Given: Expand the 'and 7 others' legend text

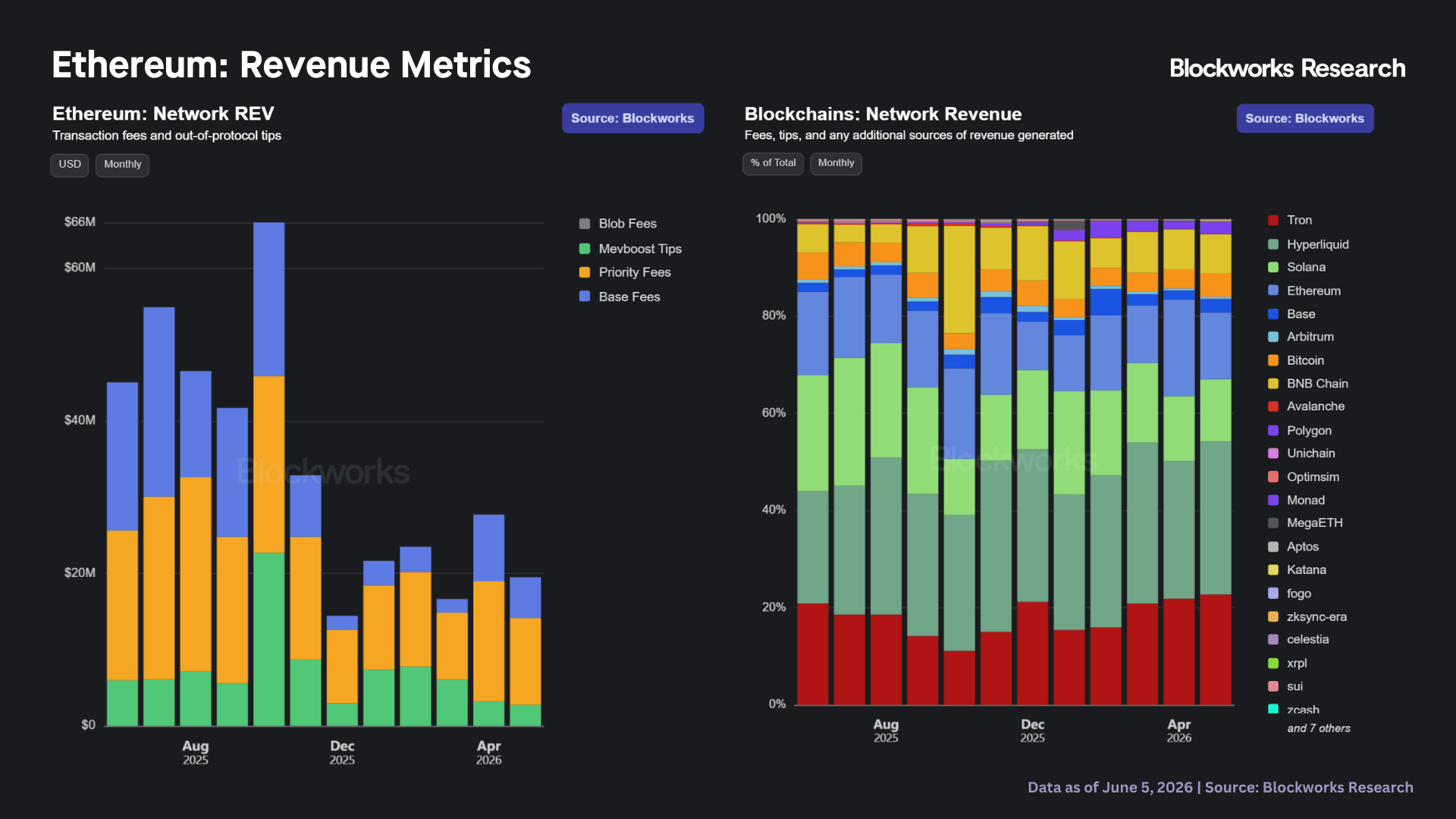Looking at the screenshot, I should 1319,728.
